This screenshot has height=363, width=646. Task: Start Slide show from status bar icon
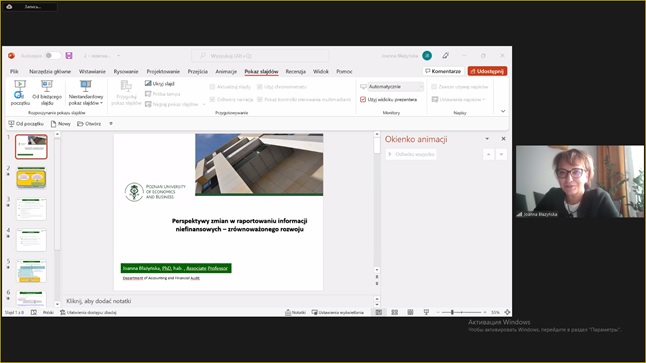(426, 312)
